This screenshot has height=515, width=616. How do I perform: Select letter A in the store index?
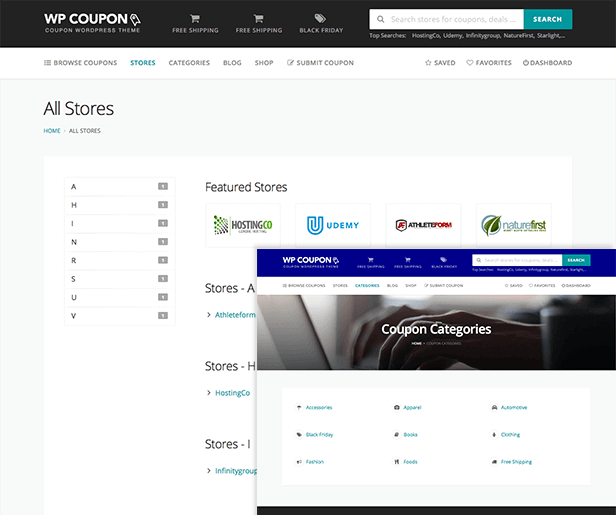(119, 187)
